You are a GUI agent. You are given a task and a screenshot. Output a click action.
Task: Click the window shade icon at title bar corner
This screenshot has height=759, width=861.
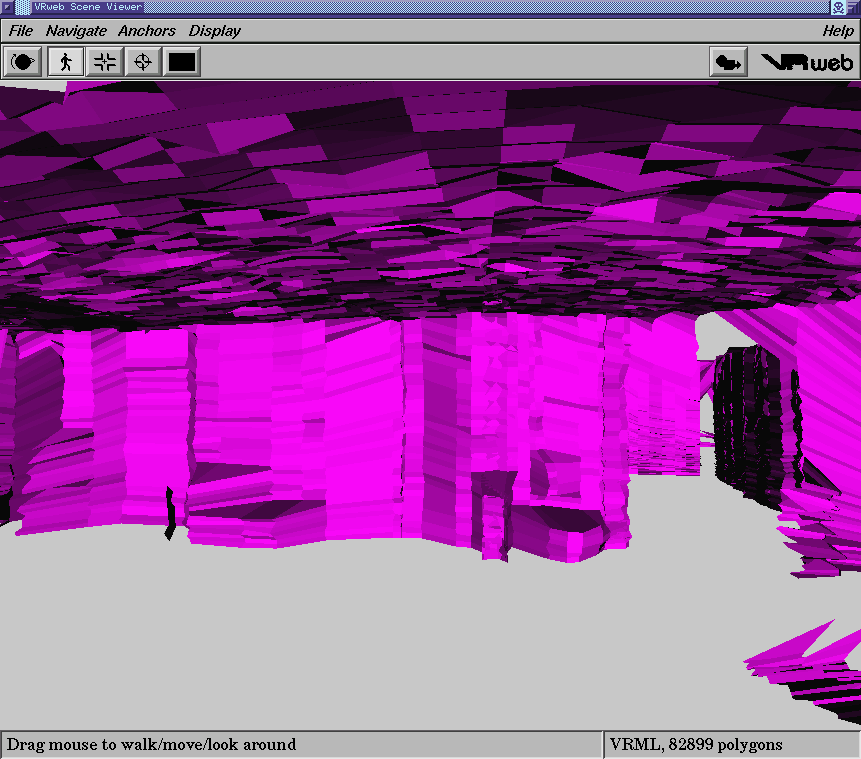853,7
